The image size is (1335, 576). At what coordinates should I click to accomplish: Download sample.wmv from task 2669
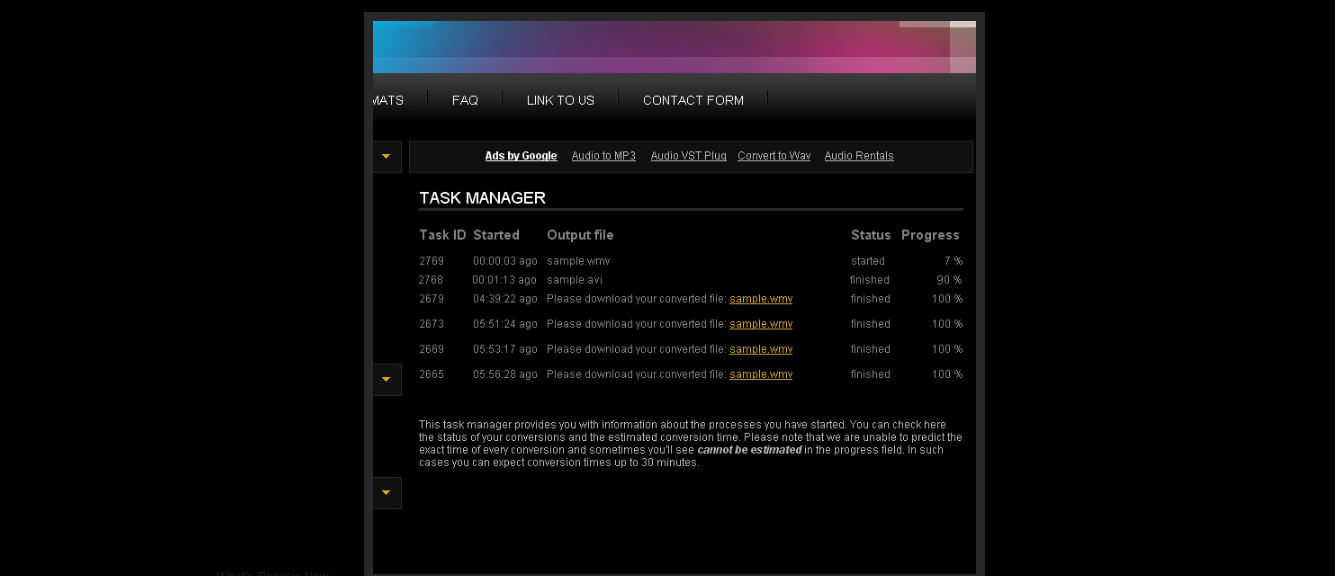(x=761, y=349)
